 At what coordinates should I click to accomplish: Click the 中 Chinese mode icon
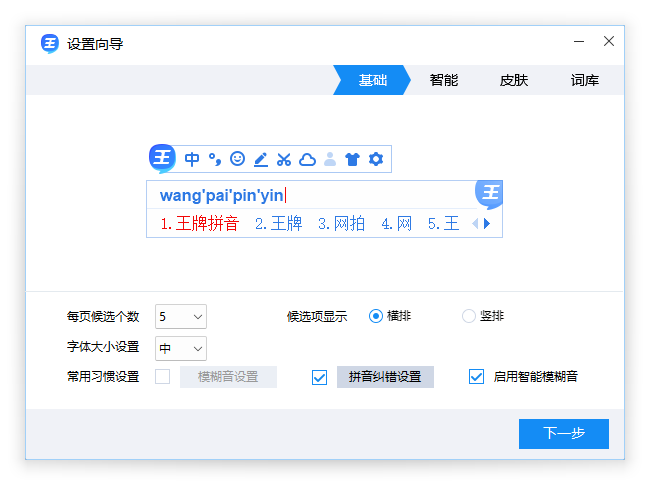(x=192, y=159)
